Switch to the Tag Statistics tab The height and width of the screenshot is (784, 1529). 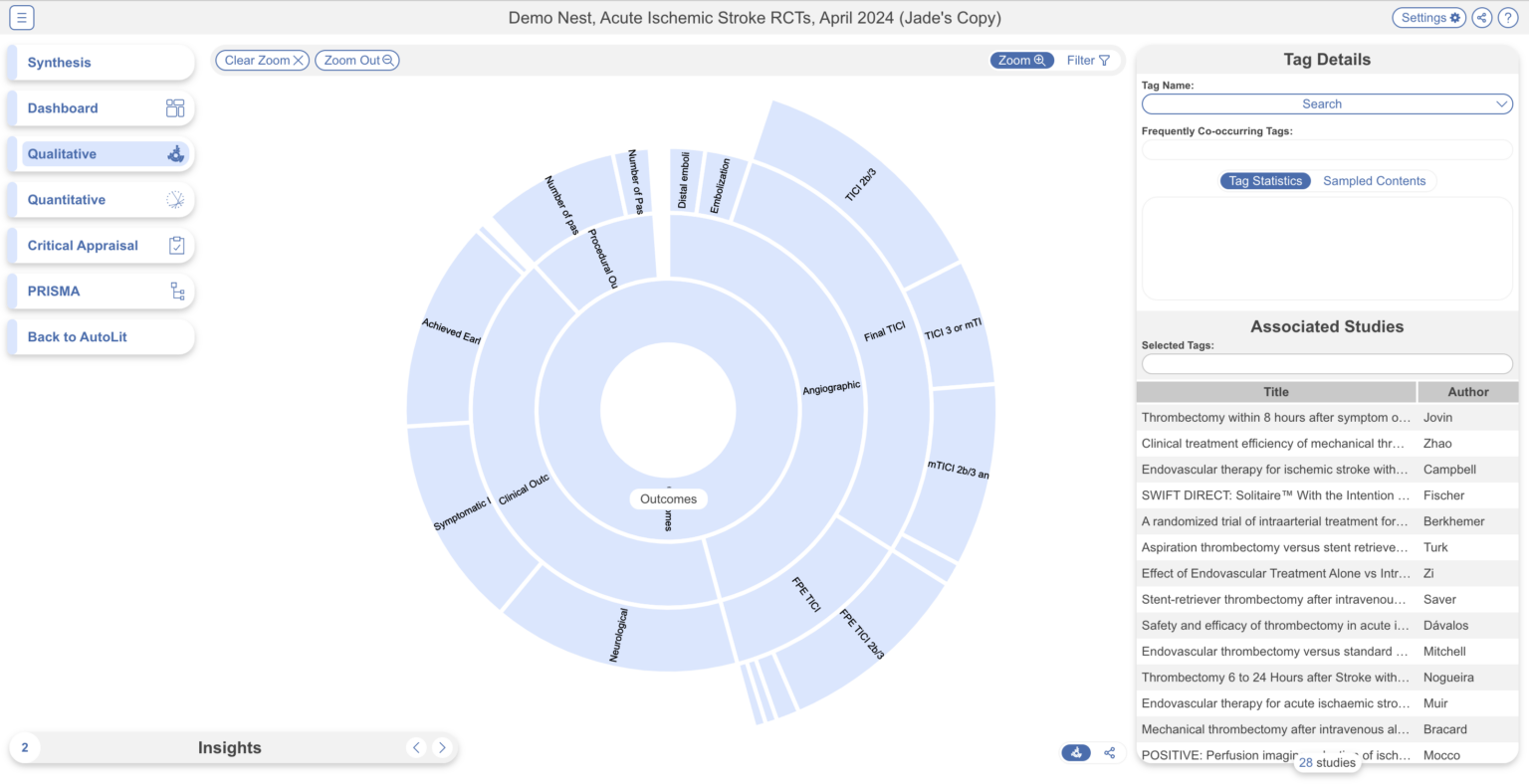pyautogui.click(x=1265, y=180)
